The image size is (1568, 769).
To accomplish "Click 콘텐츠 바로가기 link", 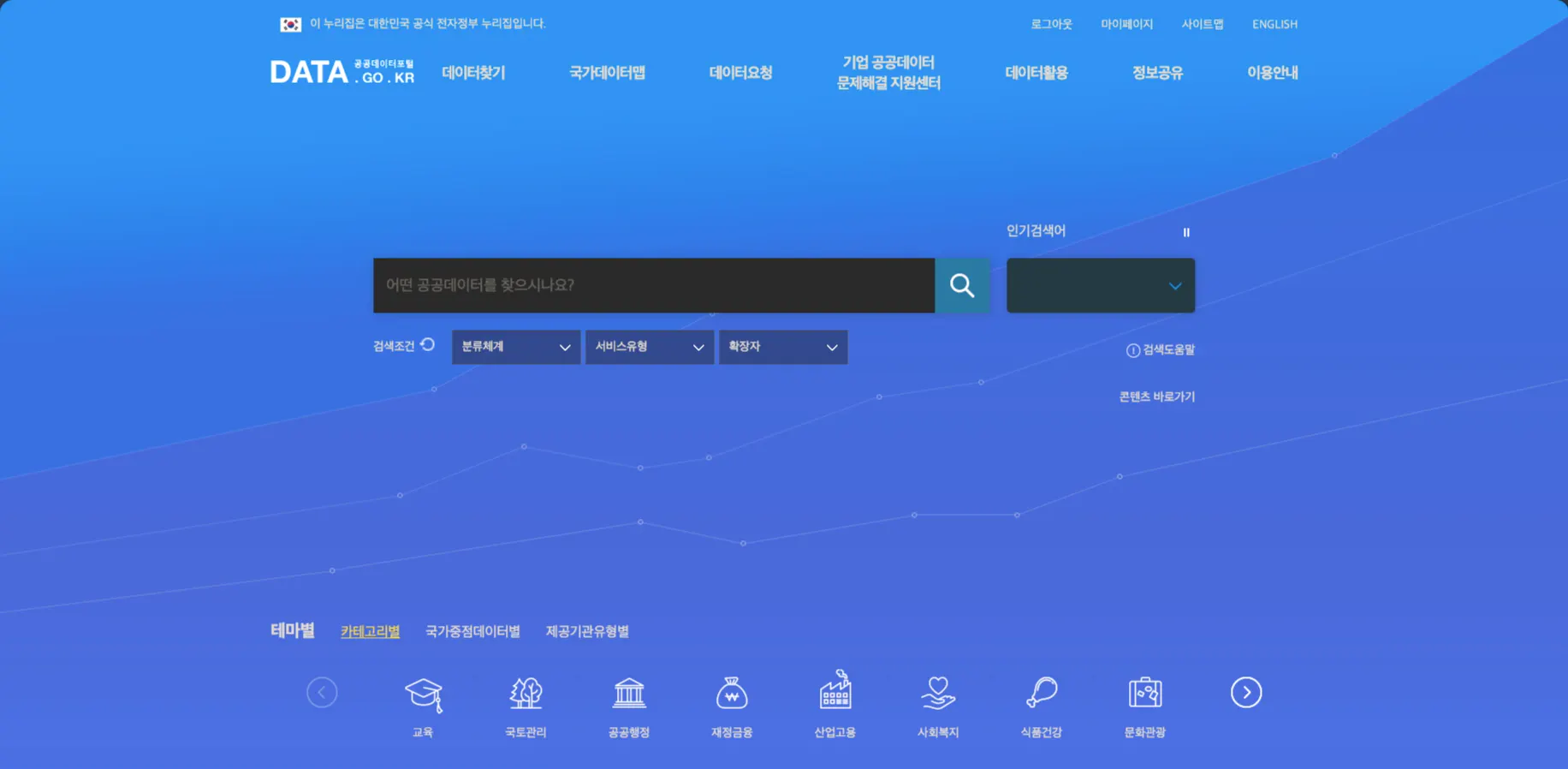I will point(1157,396).
